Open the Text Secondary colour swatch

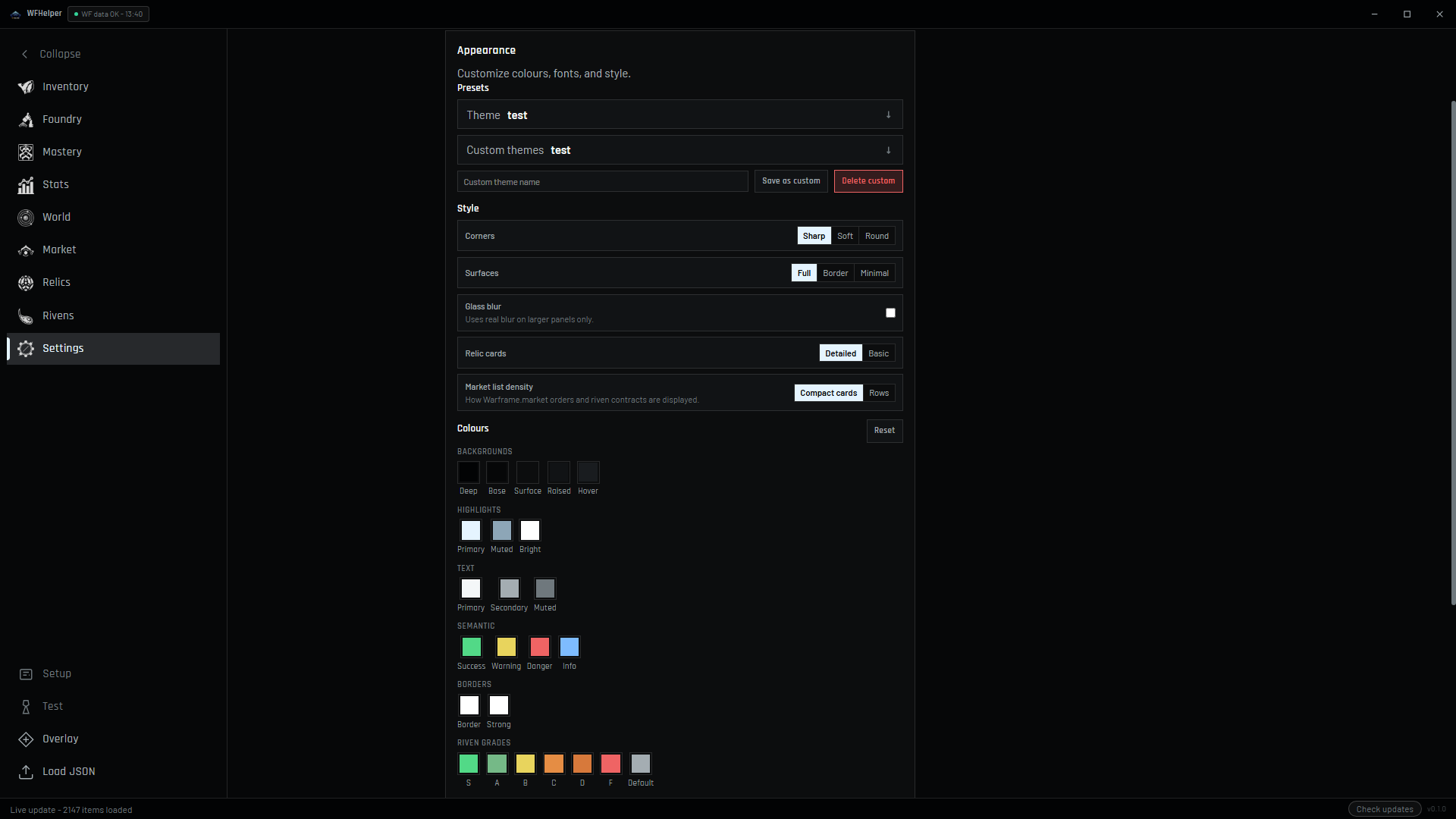click(510, 588)
